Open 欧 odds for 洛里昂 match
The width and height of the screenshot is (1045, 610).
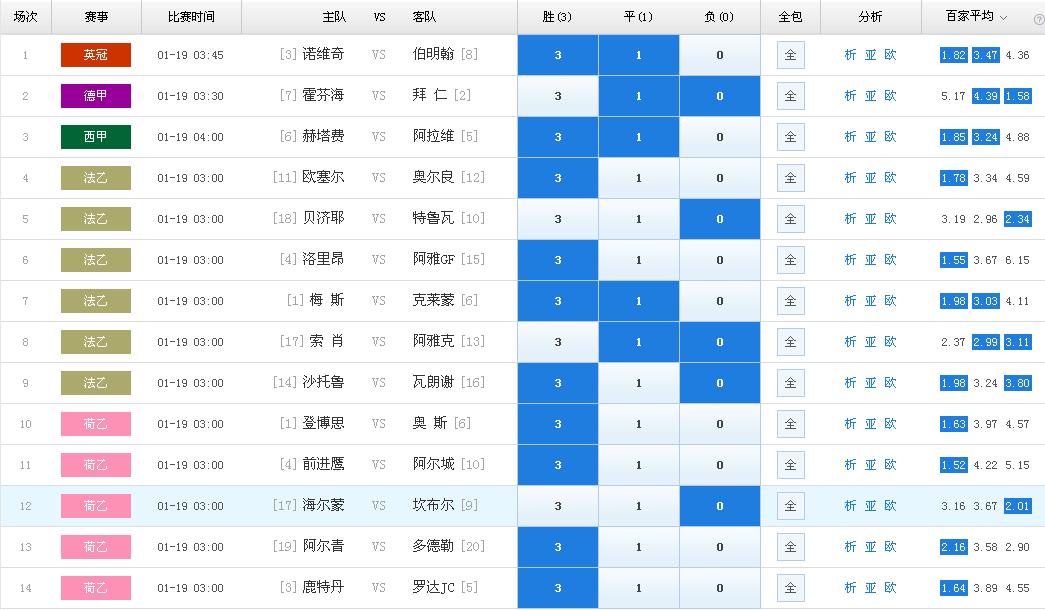(x=890, y=260)
